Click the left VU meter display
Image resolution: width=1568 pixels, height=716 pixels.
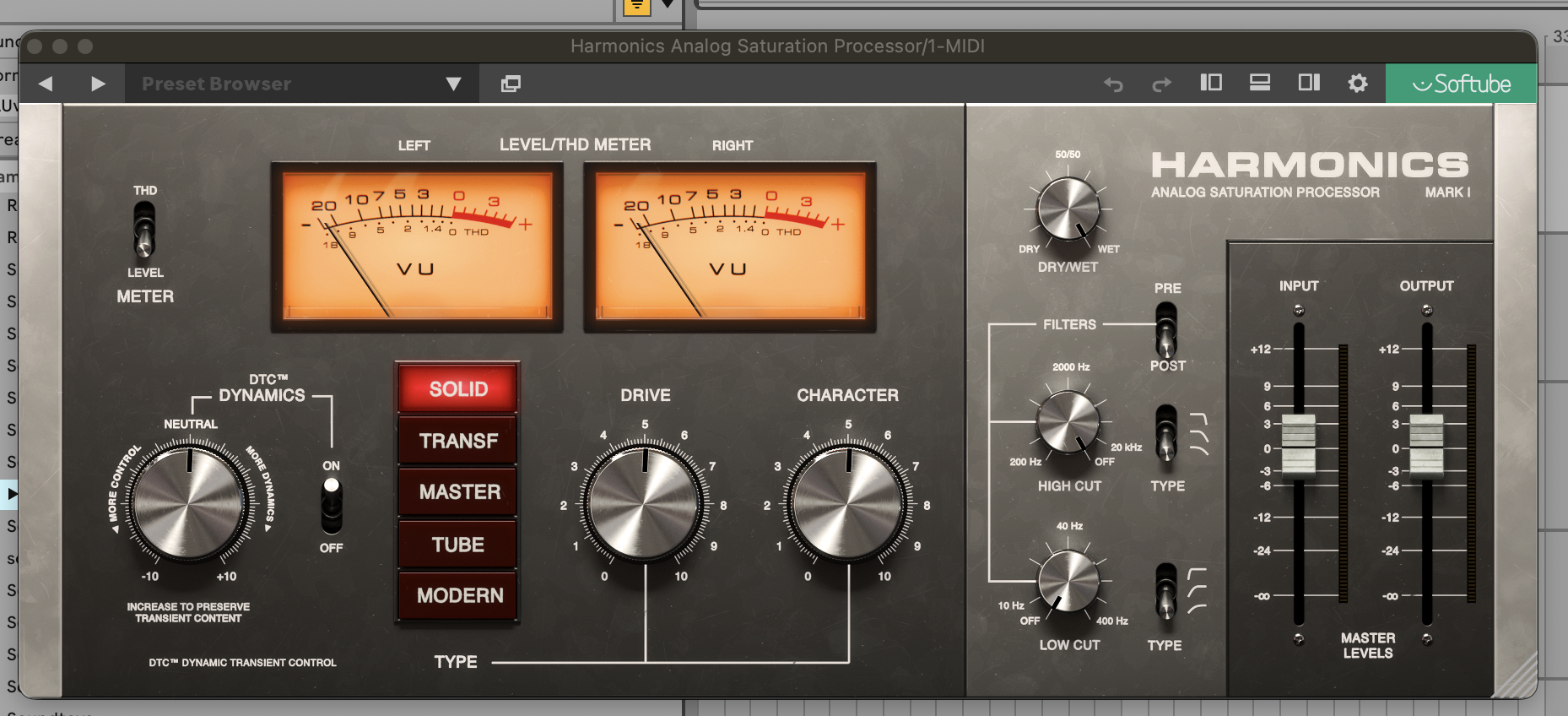(x=417, y=246)
